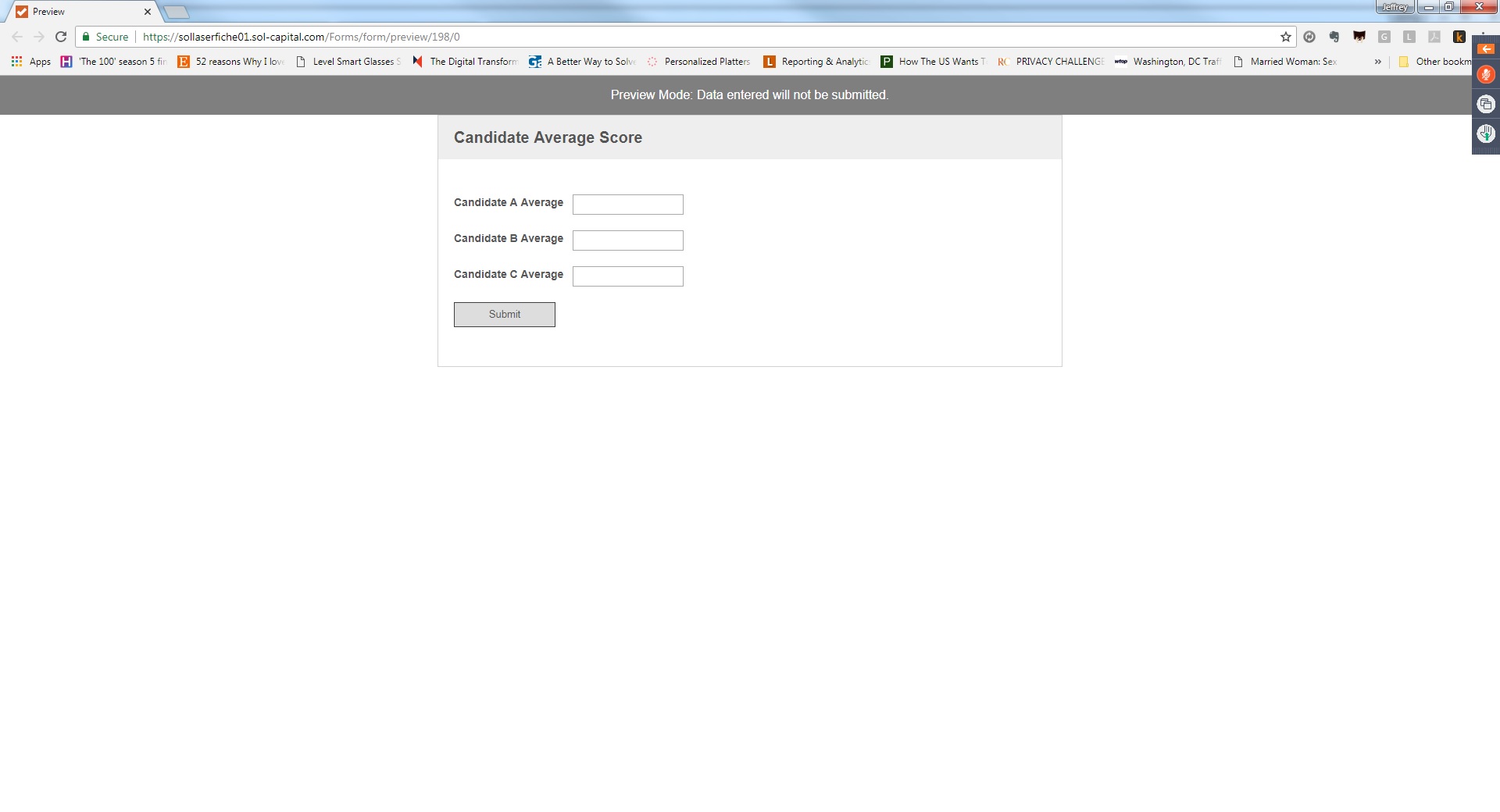
Task: Click the browser forward arrow
Action: (x=39, y=37)
